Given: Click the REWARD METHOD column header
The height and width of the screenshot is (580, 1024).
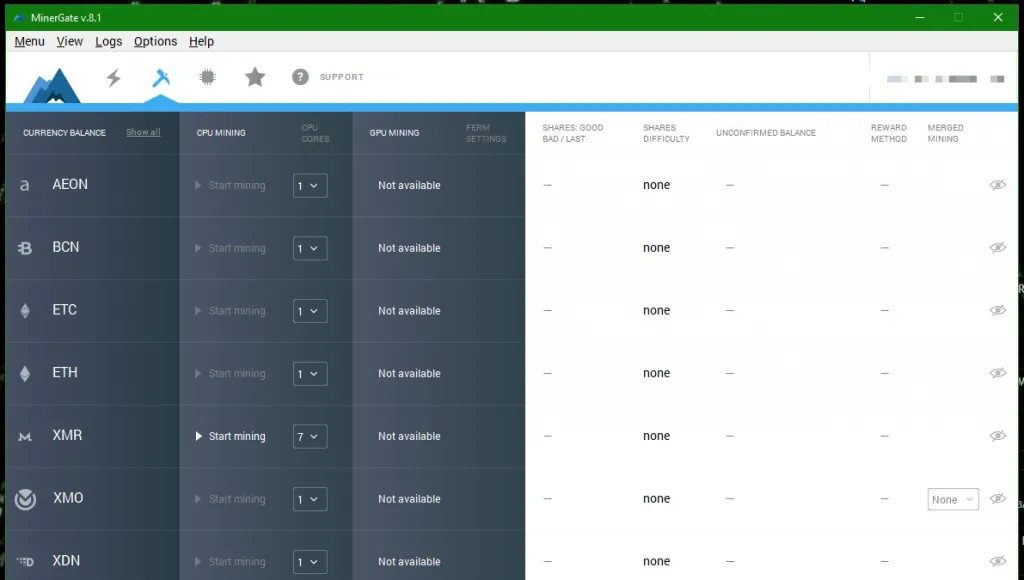Looking at the screenshot, I should click(888, 133).
